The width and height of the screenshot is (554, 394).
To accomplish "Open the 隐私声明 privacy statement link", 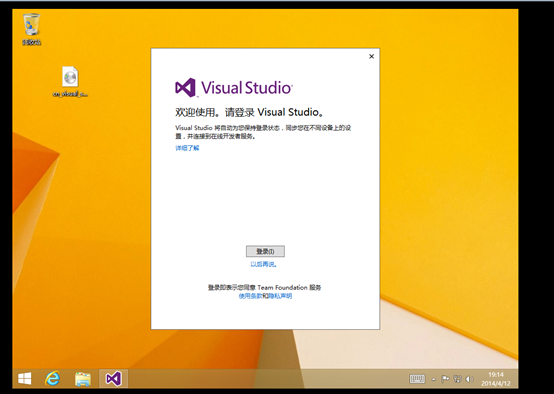I will (280, 296).
